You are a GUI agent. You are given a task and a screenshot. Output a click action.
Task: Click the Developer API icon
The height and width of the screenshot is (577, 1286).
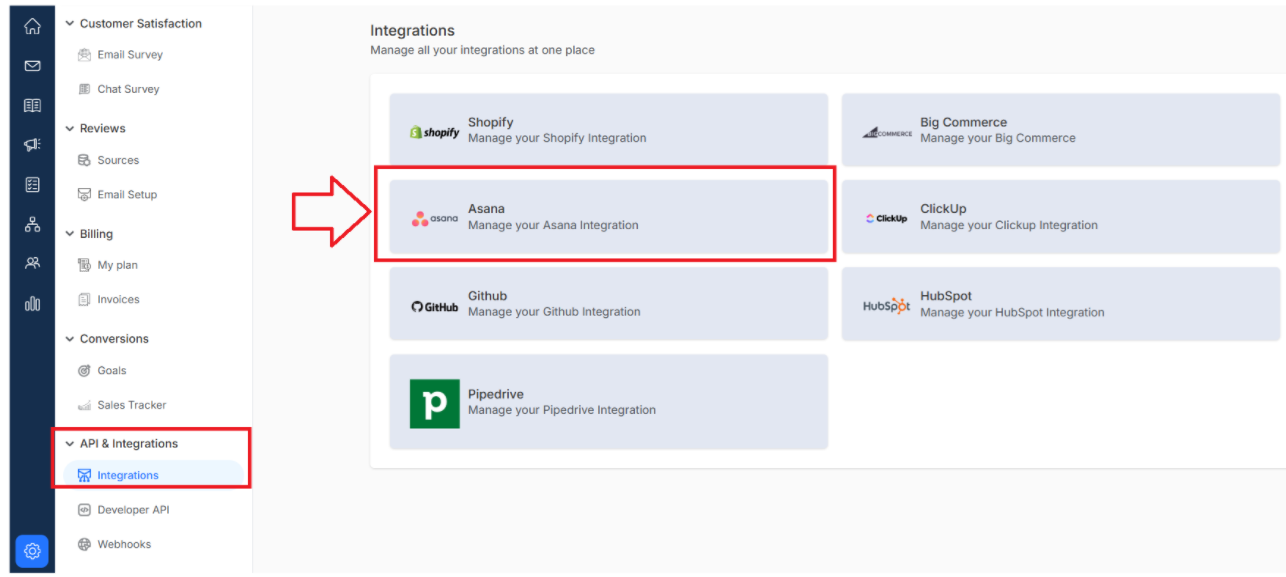click(x=85, y=510)
